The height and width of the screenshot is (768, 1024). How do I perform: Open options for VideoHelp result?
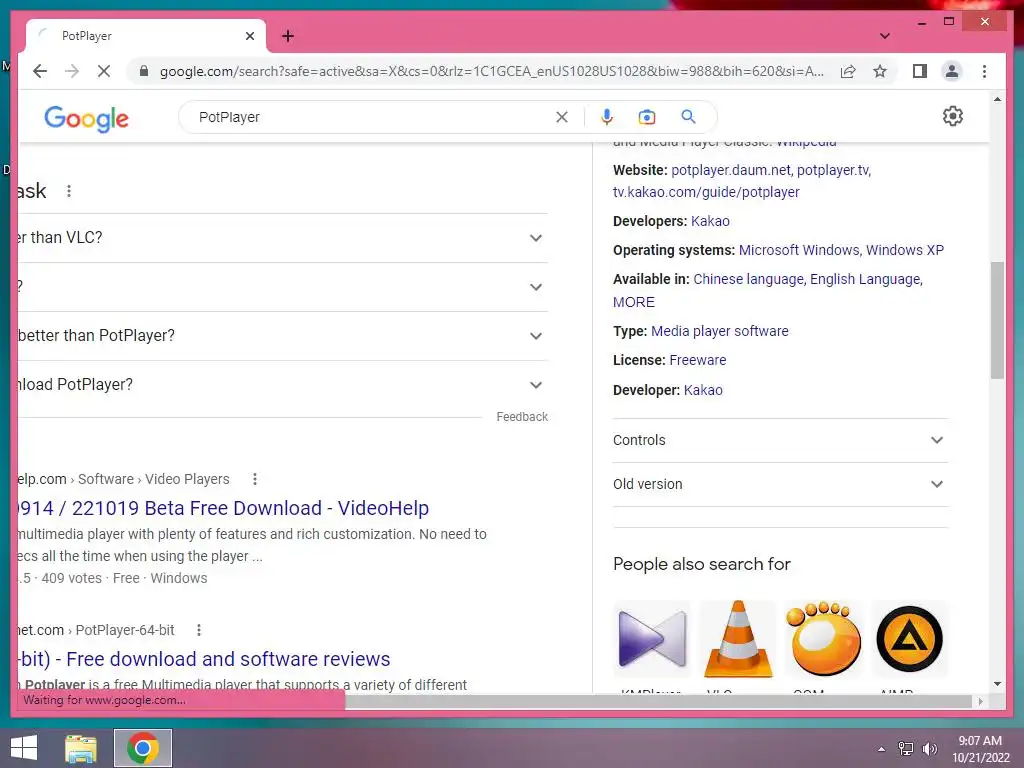[x=255, y=479]
